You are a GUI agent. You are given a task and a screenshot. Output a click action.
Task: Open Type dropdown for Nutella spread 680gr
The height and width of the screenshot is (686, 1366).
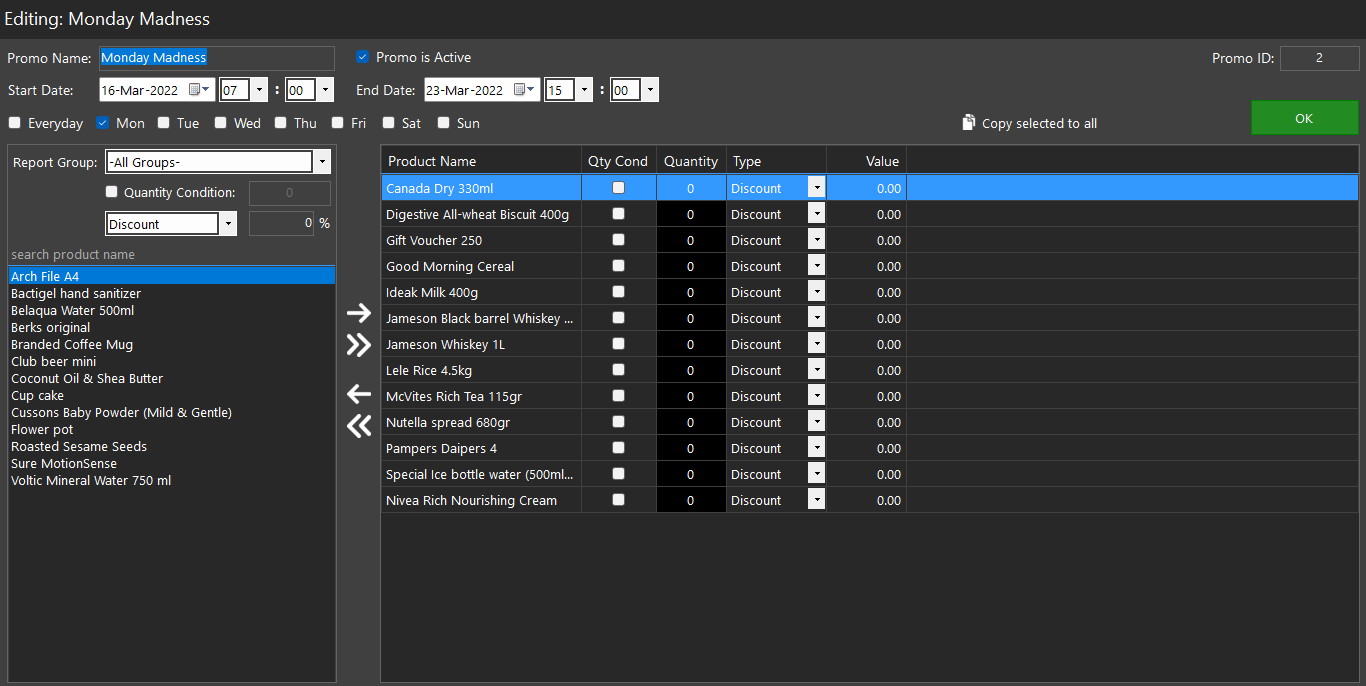[817, 422]
